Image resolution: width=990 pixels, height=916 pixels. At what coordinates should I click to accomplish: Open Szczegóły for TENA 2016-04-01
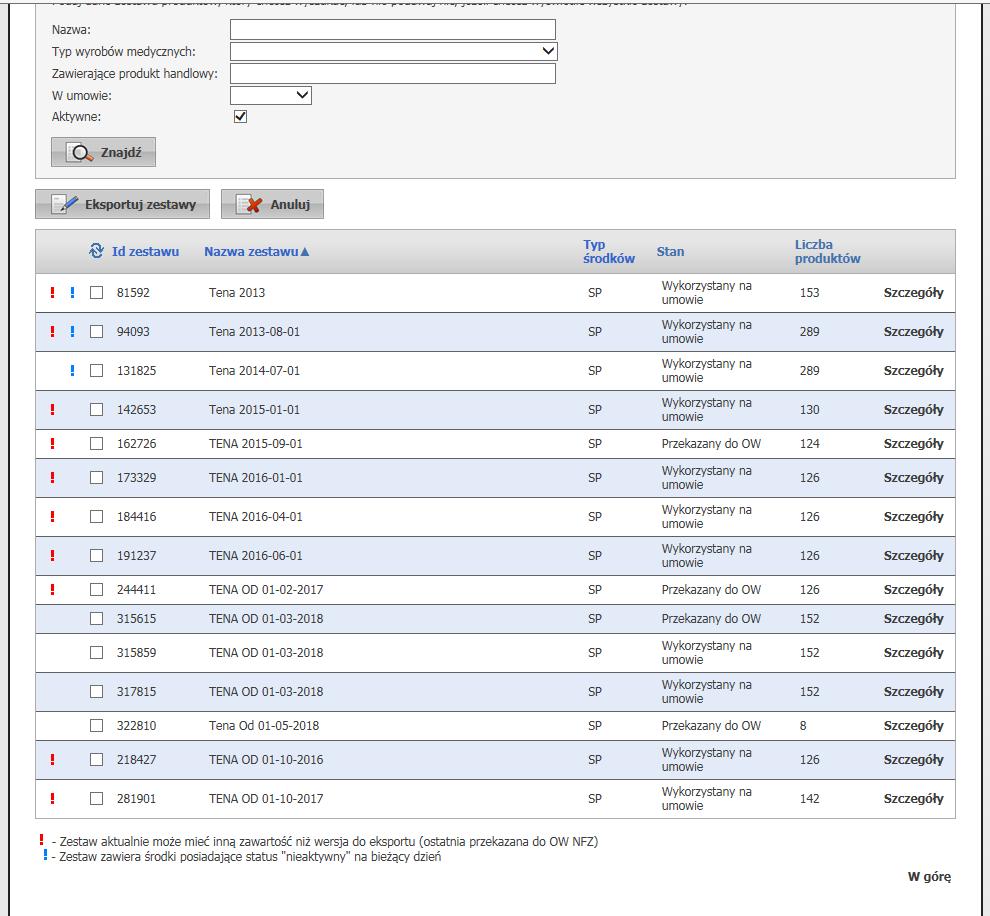pyautogui.click(x=913, y=517)
